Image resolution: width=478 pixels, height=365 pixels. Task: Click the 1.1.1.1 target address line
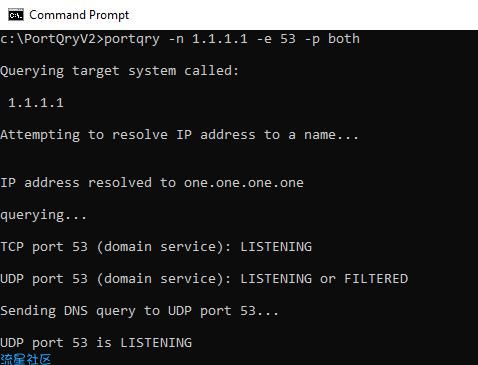pyautogui.click(x=36, y=103)
